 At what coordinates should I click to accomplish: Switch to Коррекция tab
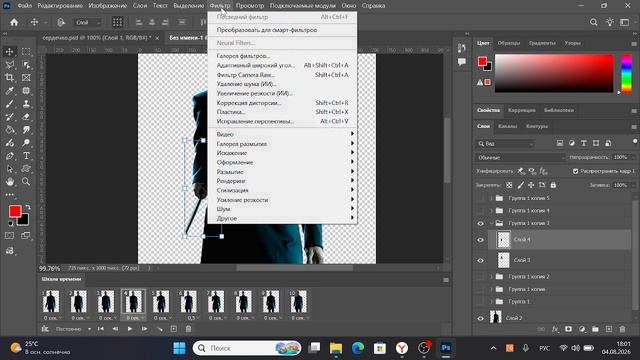pos(522,110)
